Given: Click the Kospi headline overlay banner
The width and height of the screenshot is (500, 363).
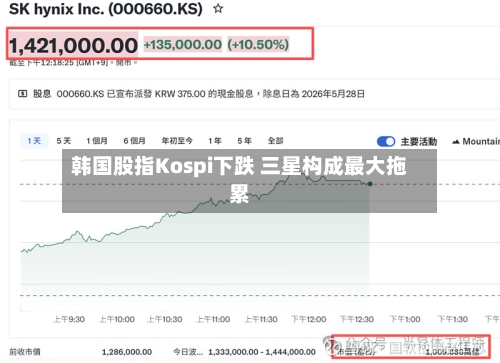Looking at the screenshot, I should click(249, 181).
